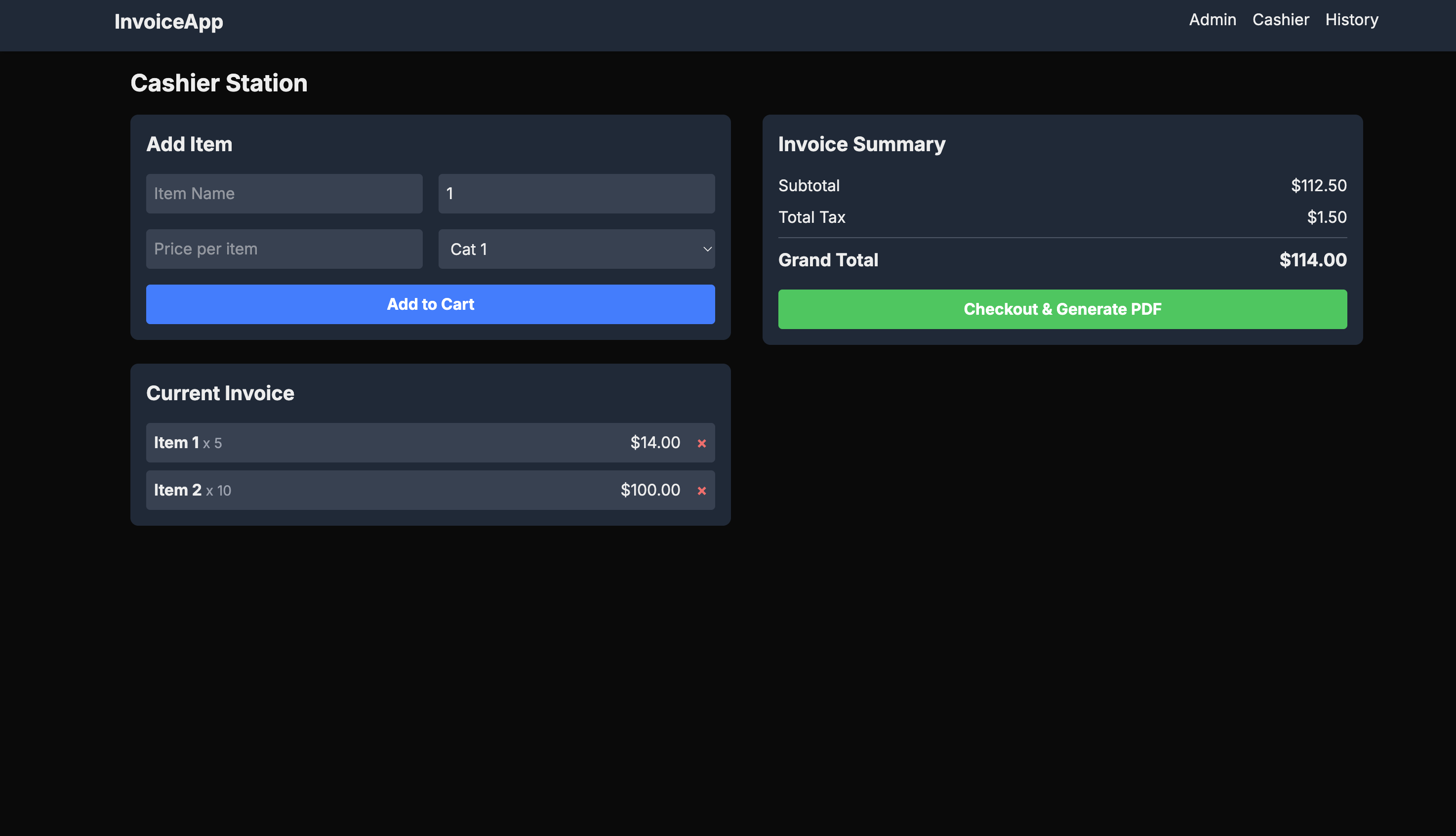
Task: Open the History navigation link
Action: point(1352,20)
